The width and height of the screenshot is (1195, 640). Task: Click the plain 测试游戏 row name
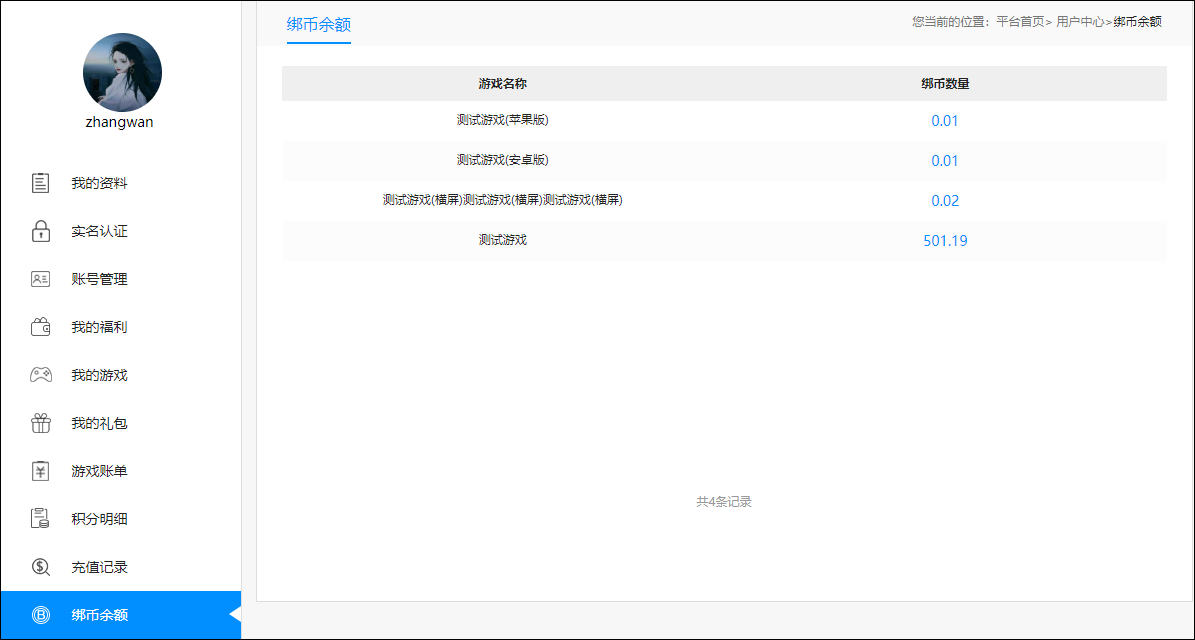(x=503, y=239)
